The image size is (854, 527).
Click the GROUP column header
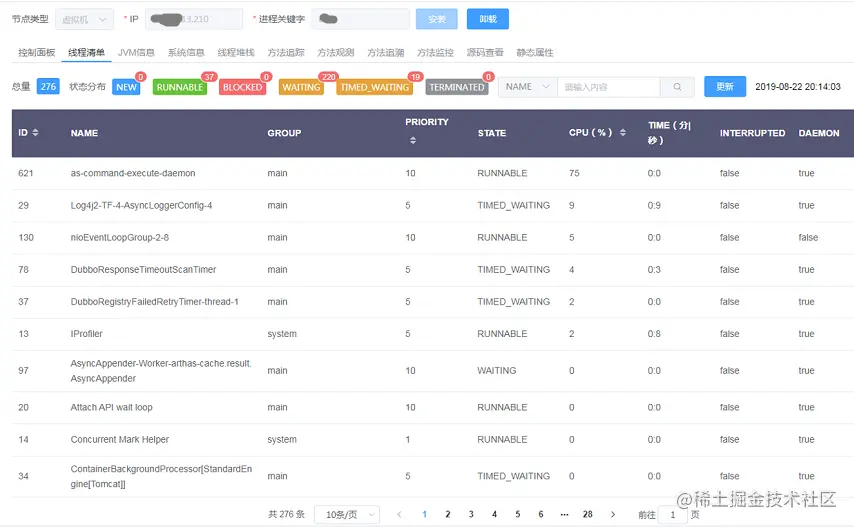tap(284, 133)
